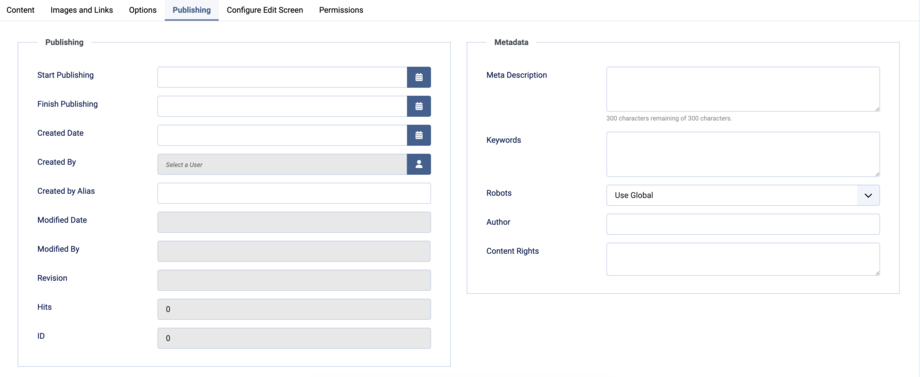Click the 300 characters remaining text
The width and height of the screenshot is (920, 377).
click(x=669, y=118)
